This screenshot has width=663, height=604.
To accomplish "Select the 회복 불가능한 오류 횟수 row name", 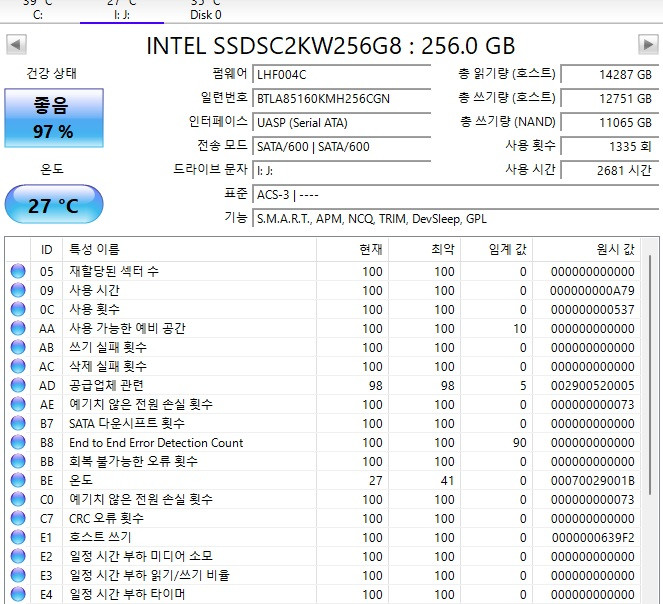I will (x=133, y=461).
